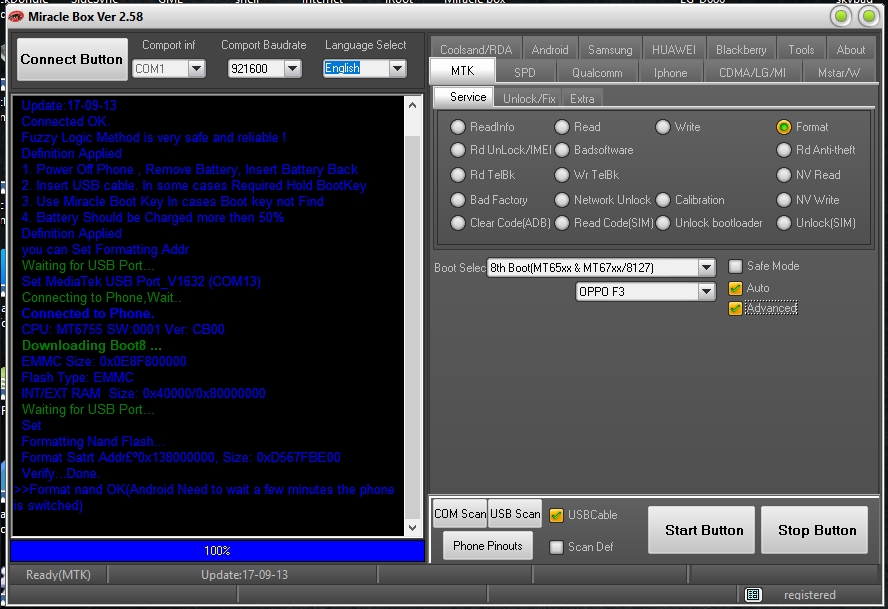Select the MTK tab
The width and height of the screenshot is (888, 609).
462,71
